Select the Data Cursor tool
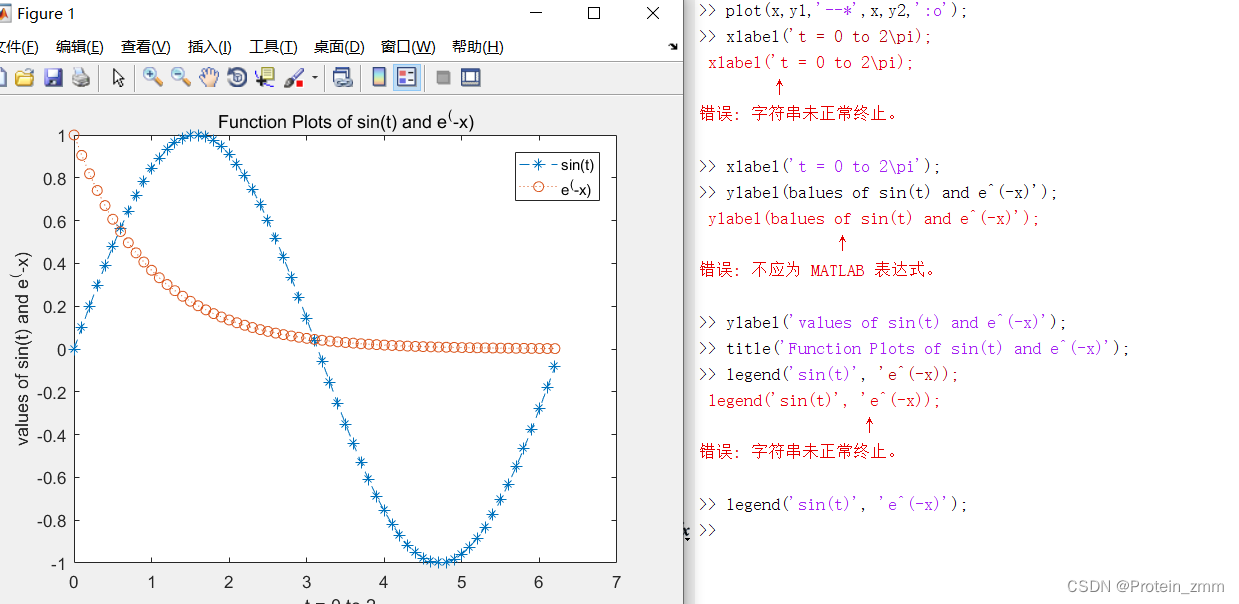 (264, 77)
